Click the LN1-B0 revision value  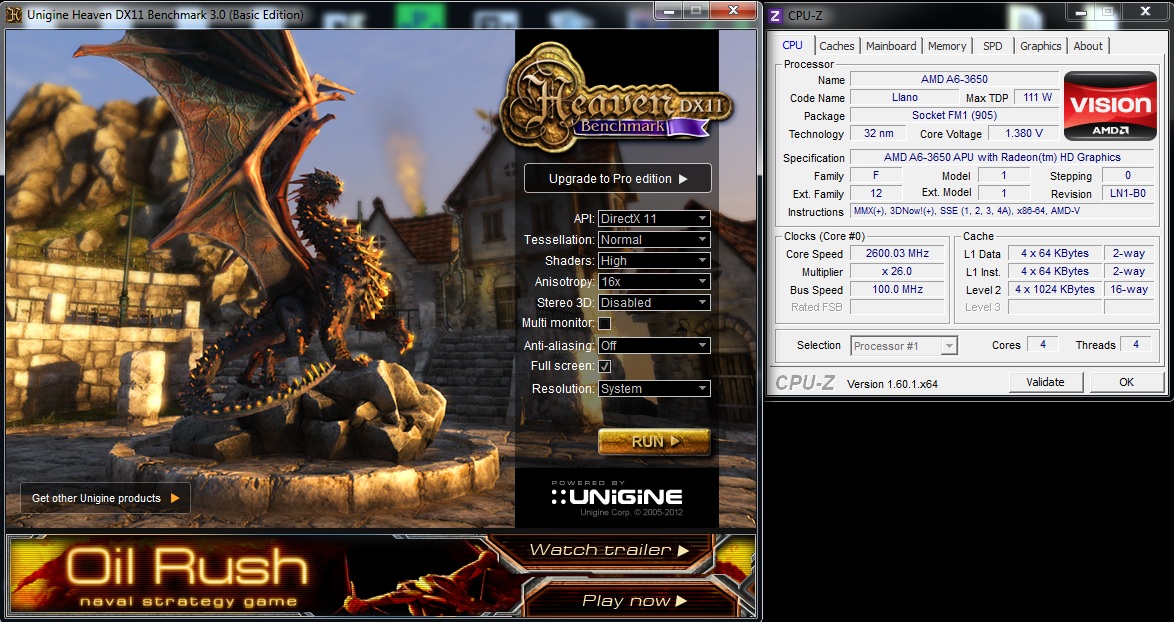click(1128, 193)
